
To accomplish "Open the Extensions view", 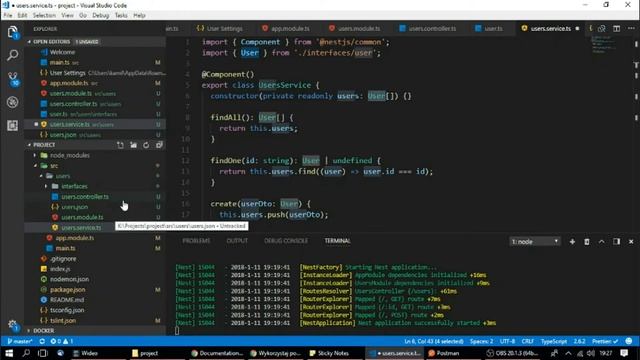I will [x=13, y=125].
